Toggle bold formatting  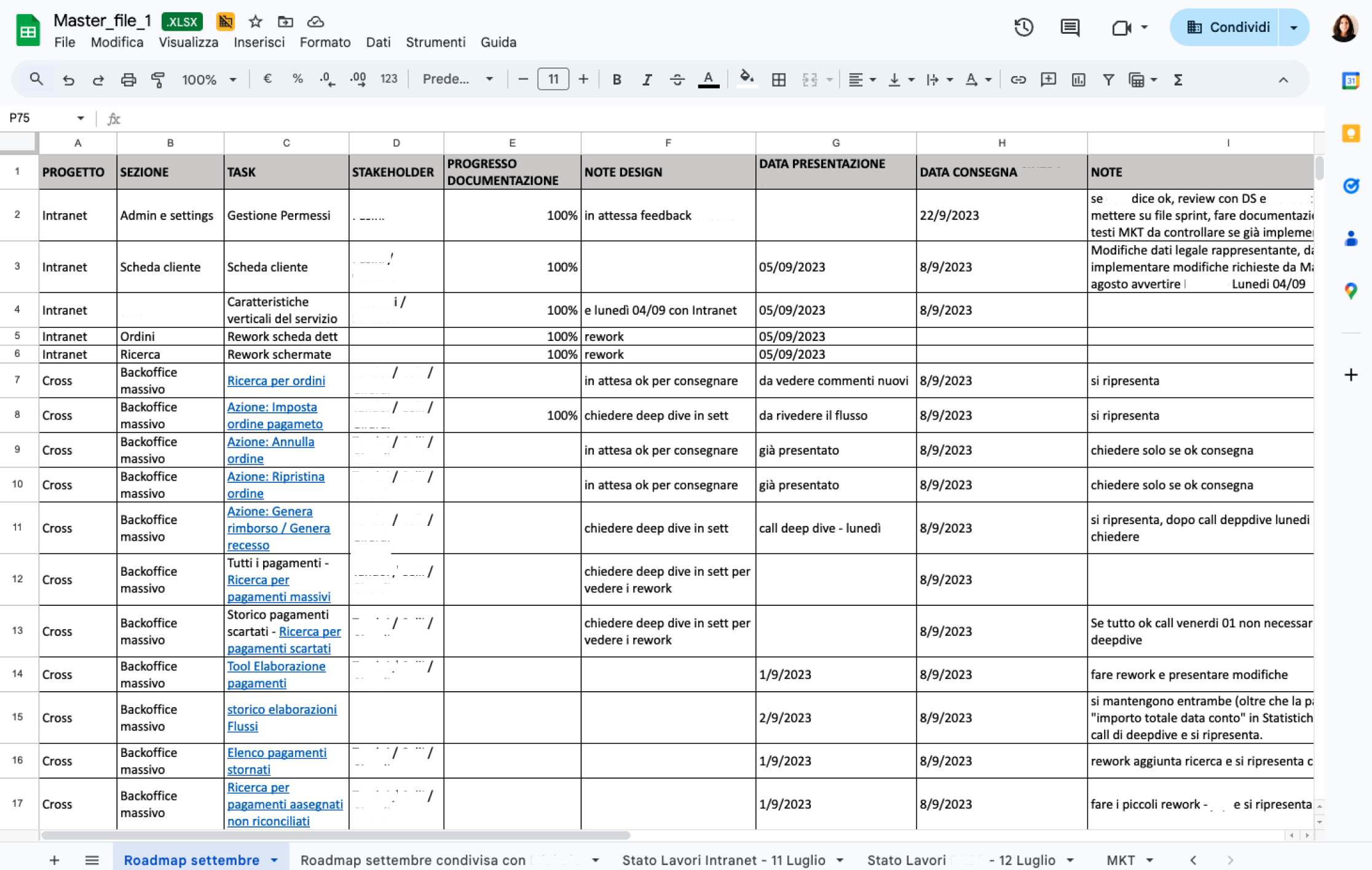coord(617,80)
